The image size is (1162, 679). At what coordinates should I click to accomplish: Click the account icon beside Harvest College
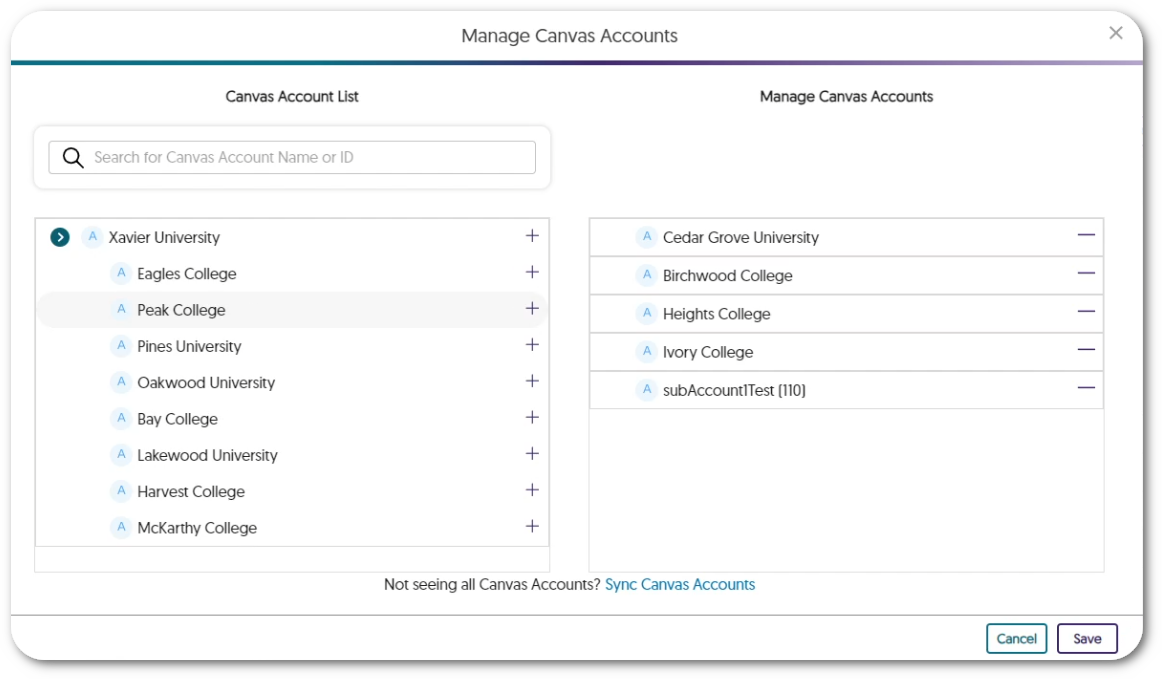coord(120,491)
